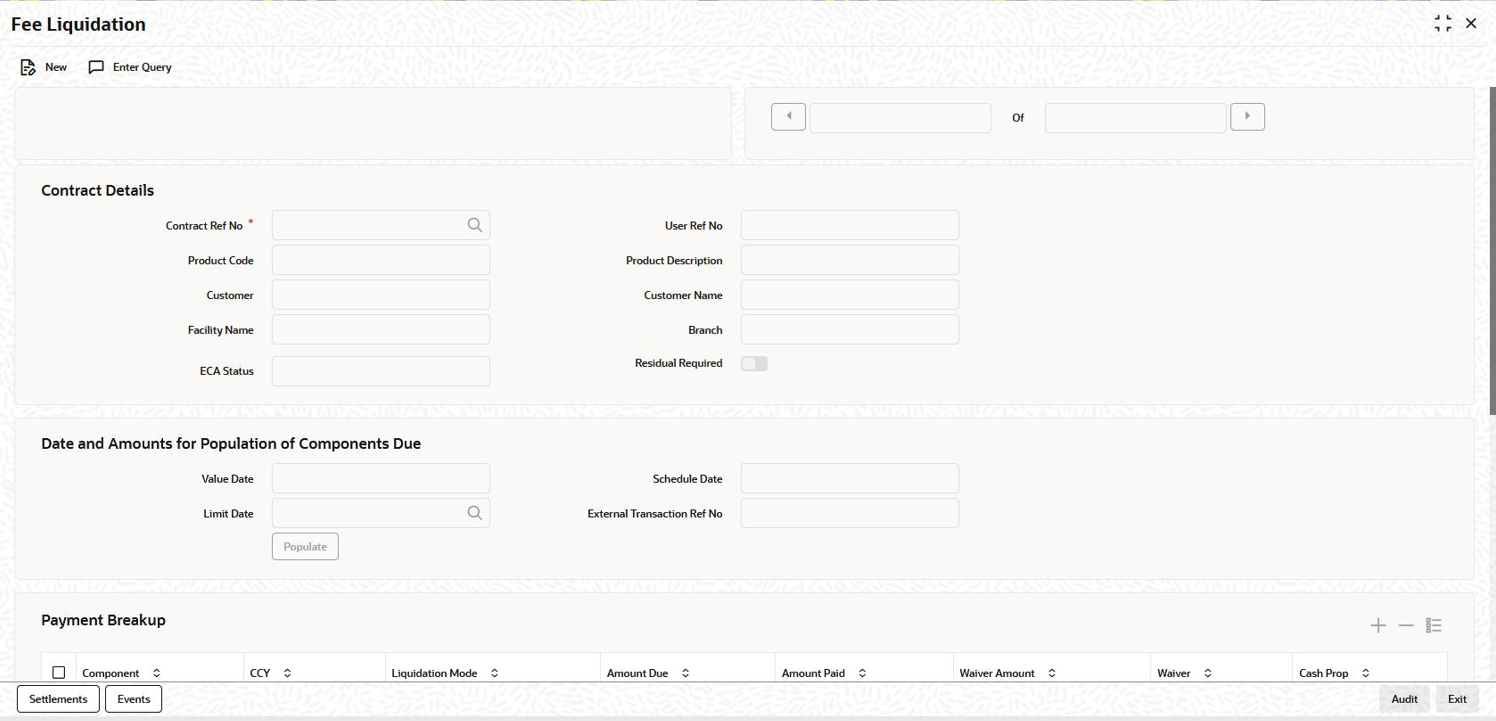Go to previous record arrow

pos(788,117)
